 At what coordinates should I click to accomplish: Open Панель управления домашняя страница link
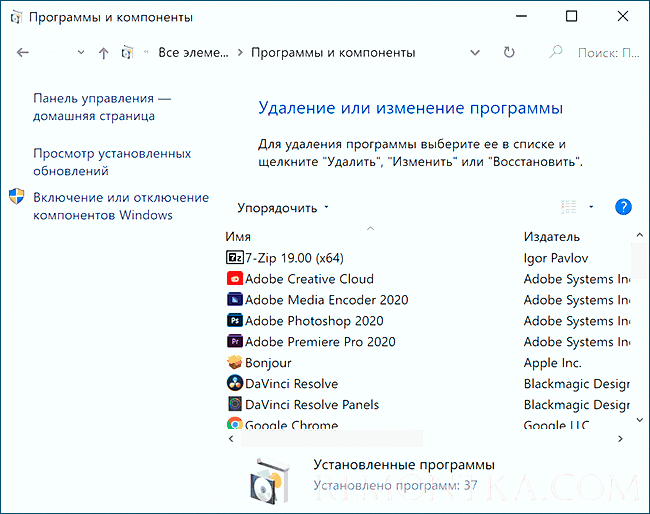point(102,107)
